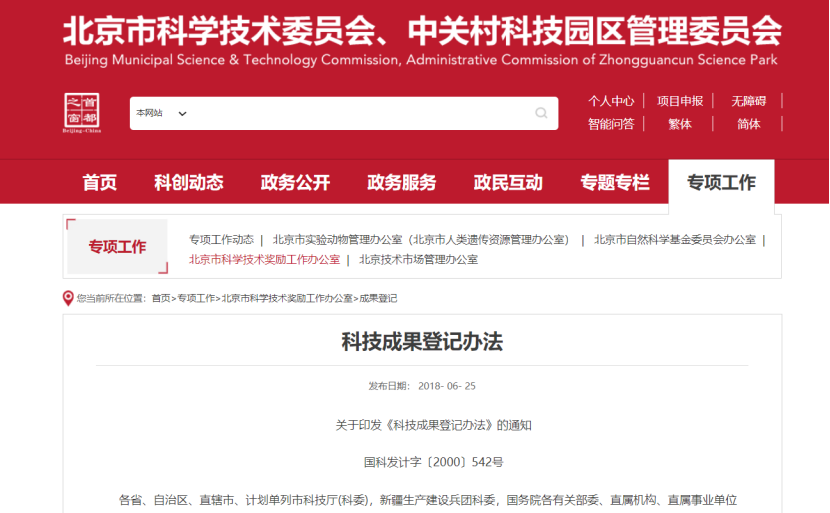830x513 pixels.
Task: Select the active 专项工作 navigation tab
Action: pos(721,183)
